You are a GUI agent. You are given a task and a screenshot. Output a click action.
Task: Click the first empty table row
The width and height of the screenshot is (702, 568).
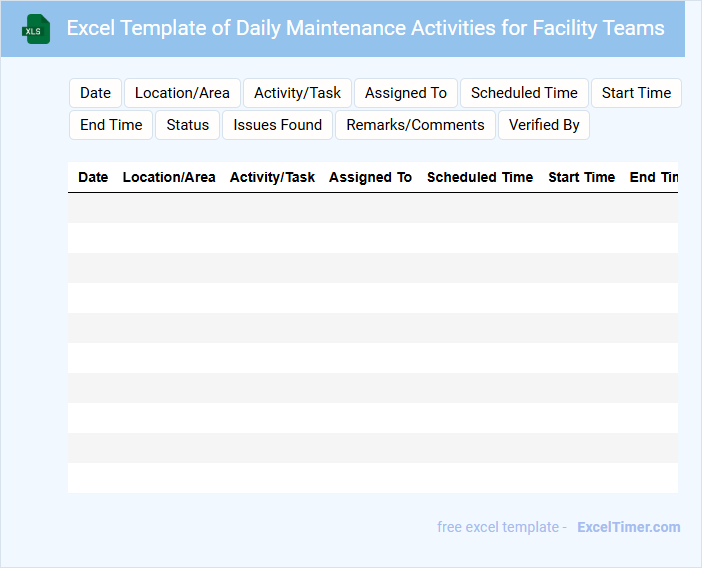tap(372, 208)
